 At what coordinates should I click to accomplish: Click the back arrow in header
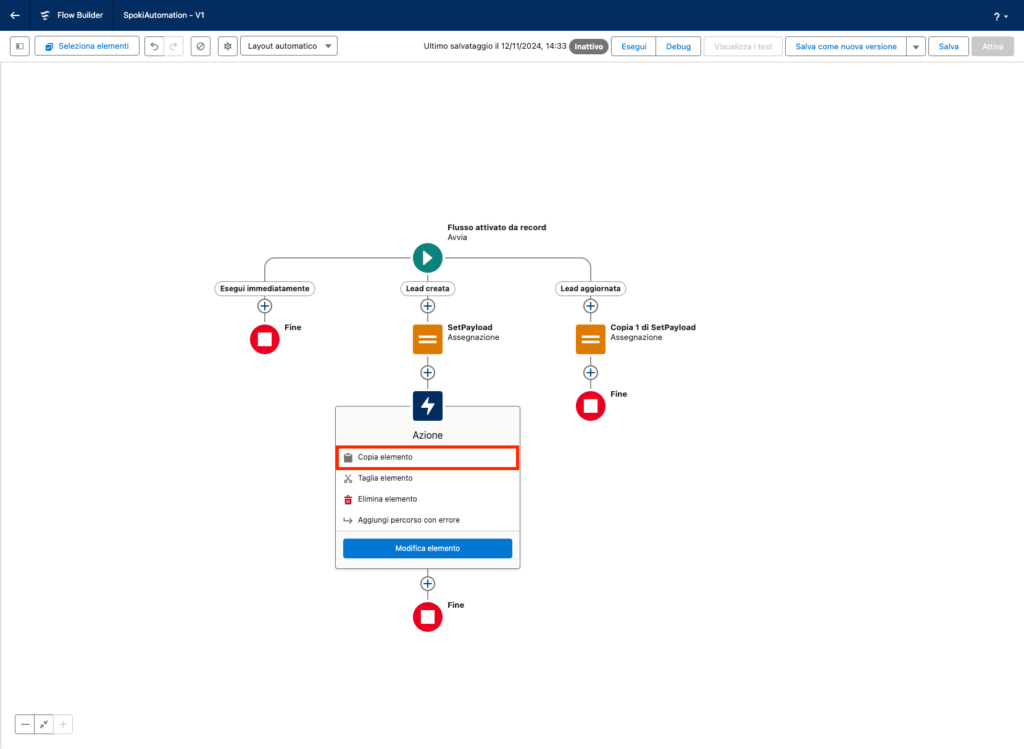coord(14,15)
